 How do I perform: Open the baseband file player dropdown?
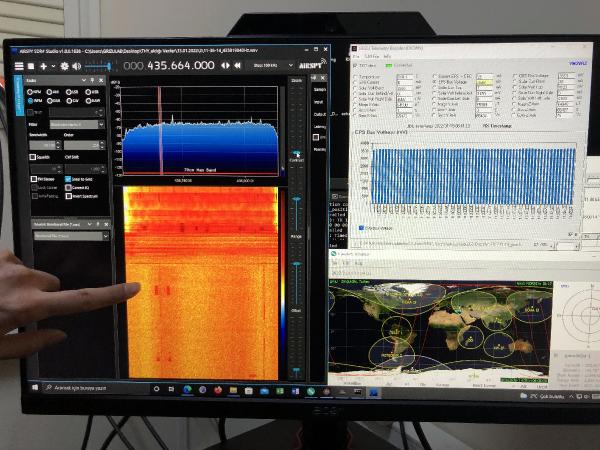[x=70, y=236]
